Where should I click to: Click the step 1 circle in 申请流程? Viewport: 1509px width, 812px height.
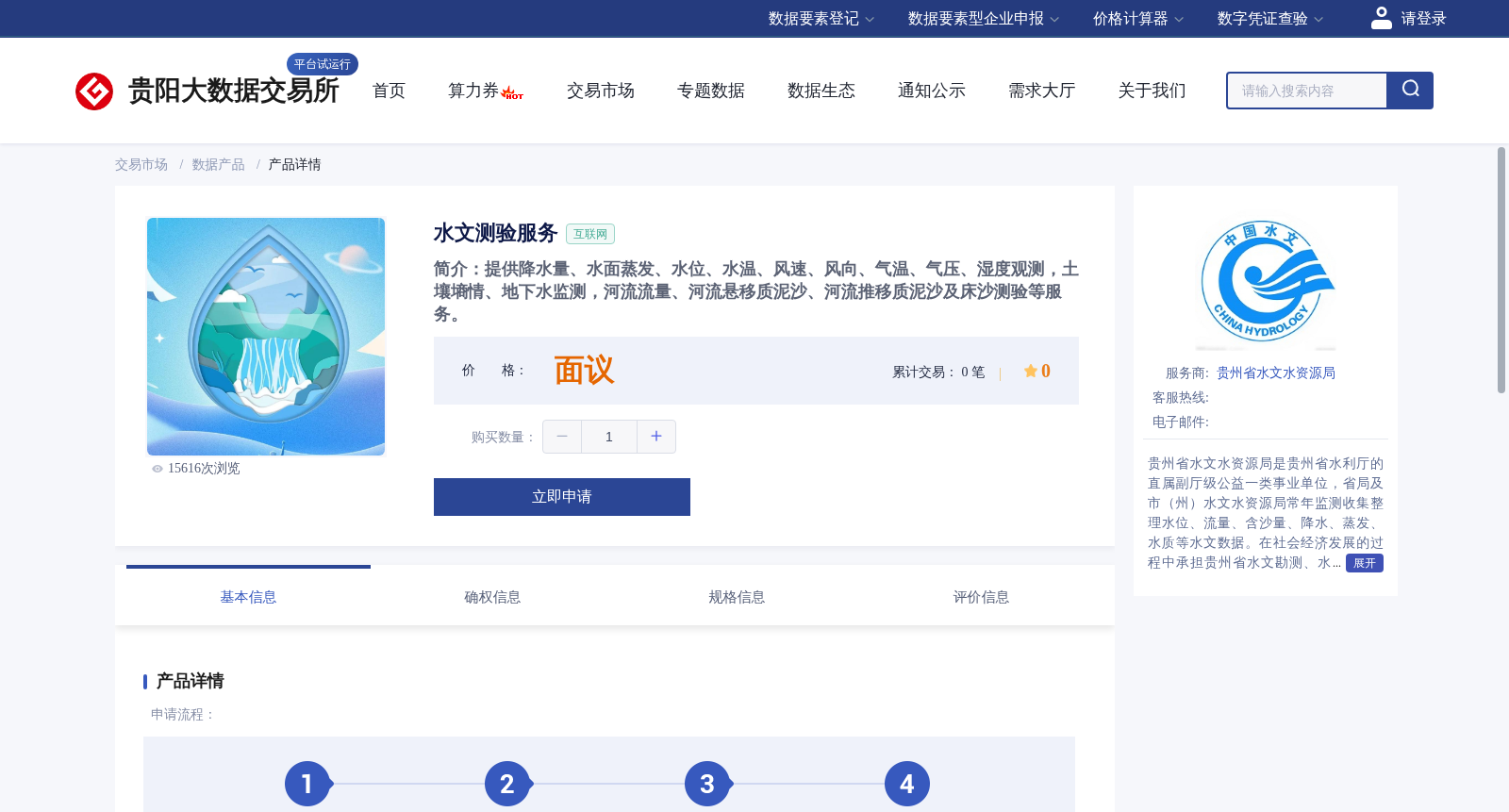coord(307,784)
